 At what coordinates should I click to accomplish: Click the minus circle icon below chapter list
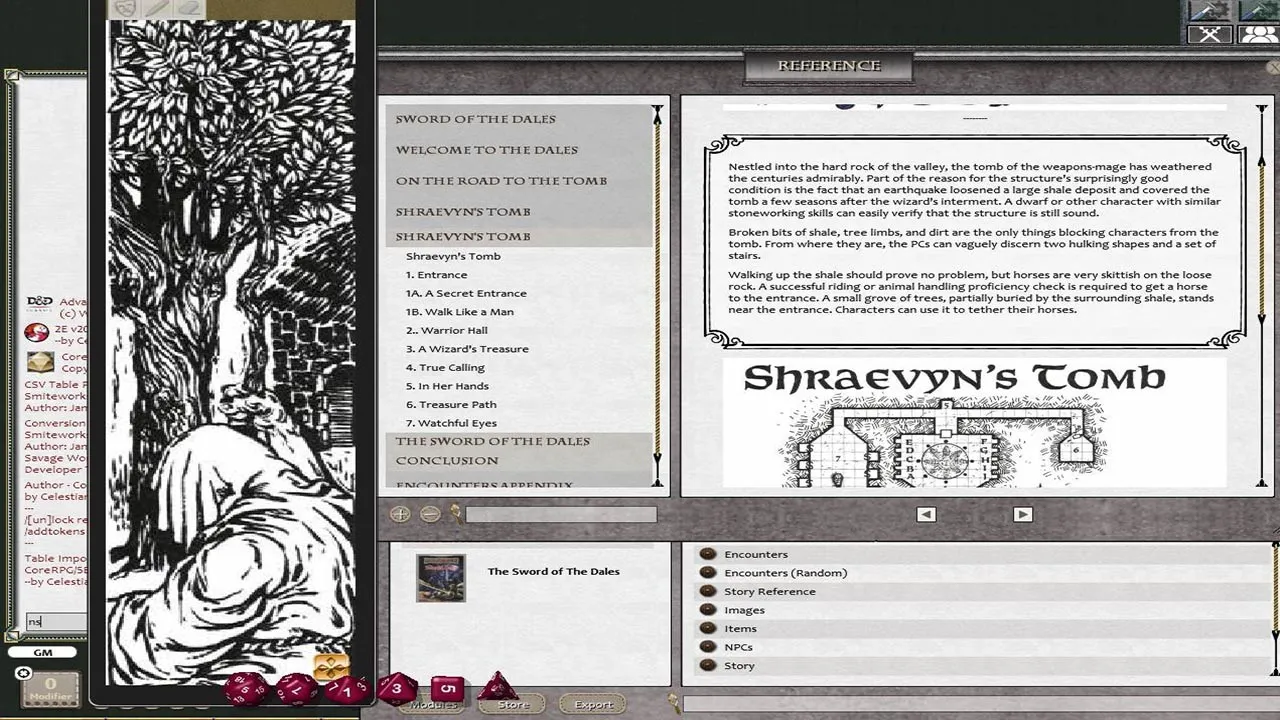pos(430,514)
